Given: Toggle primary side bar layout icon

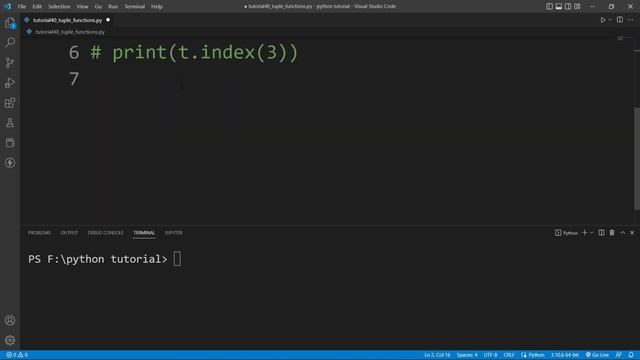Looking at the screenshot, I should (x=549, y=7).
